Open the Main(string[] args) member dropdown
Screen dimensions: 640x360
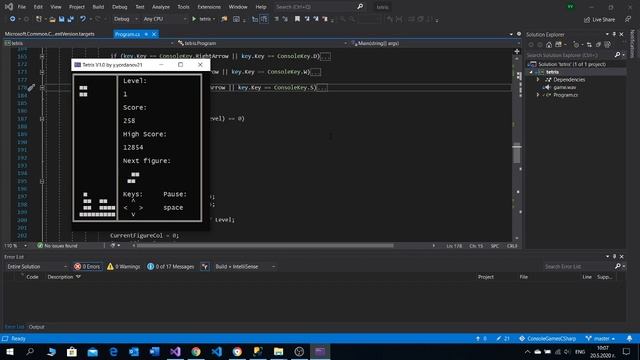pos(435,43)
